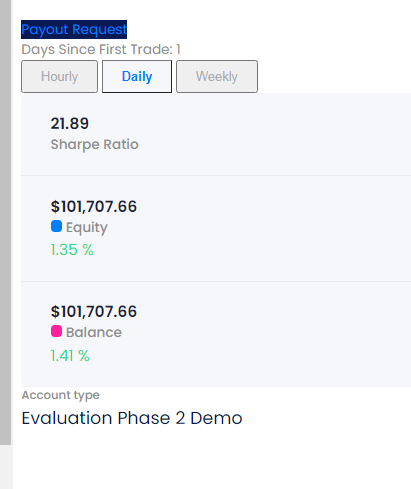Click the Balance legend label
Screen dimensions: 411x489
coord(94,332)
